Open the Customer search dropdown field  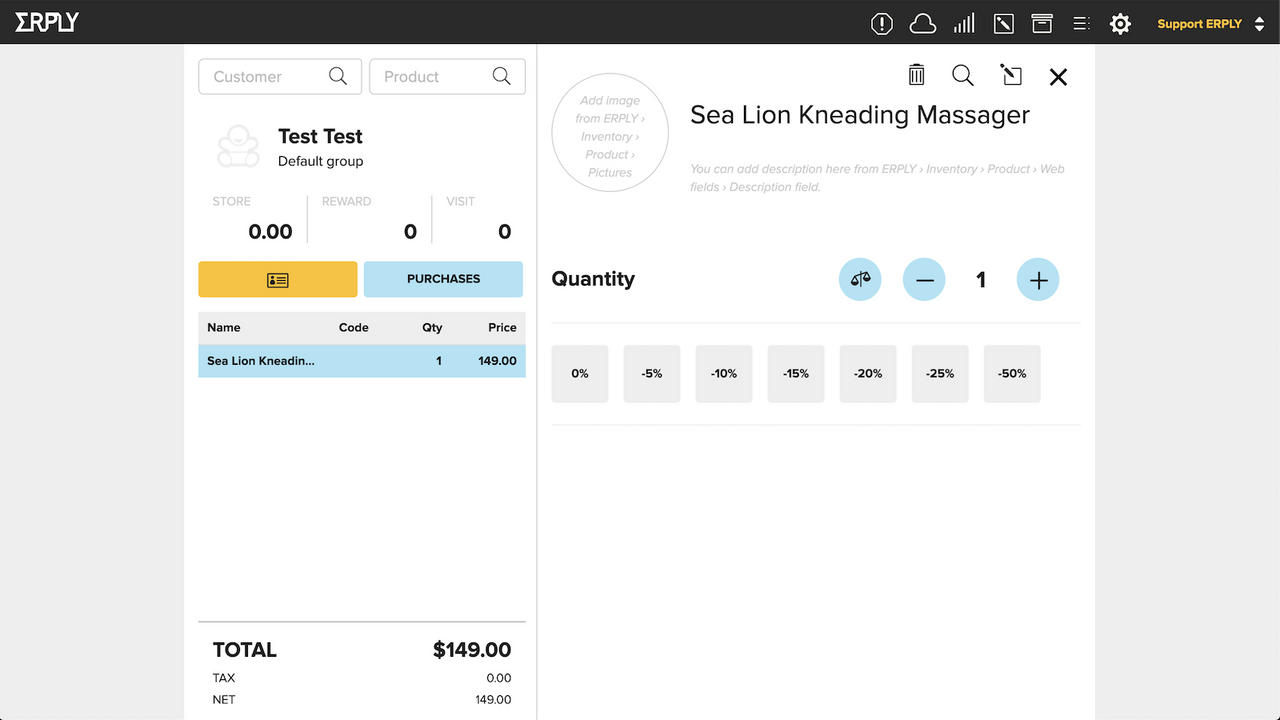(280, 76)
